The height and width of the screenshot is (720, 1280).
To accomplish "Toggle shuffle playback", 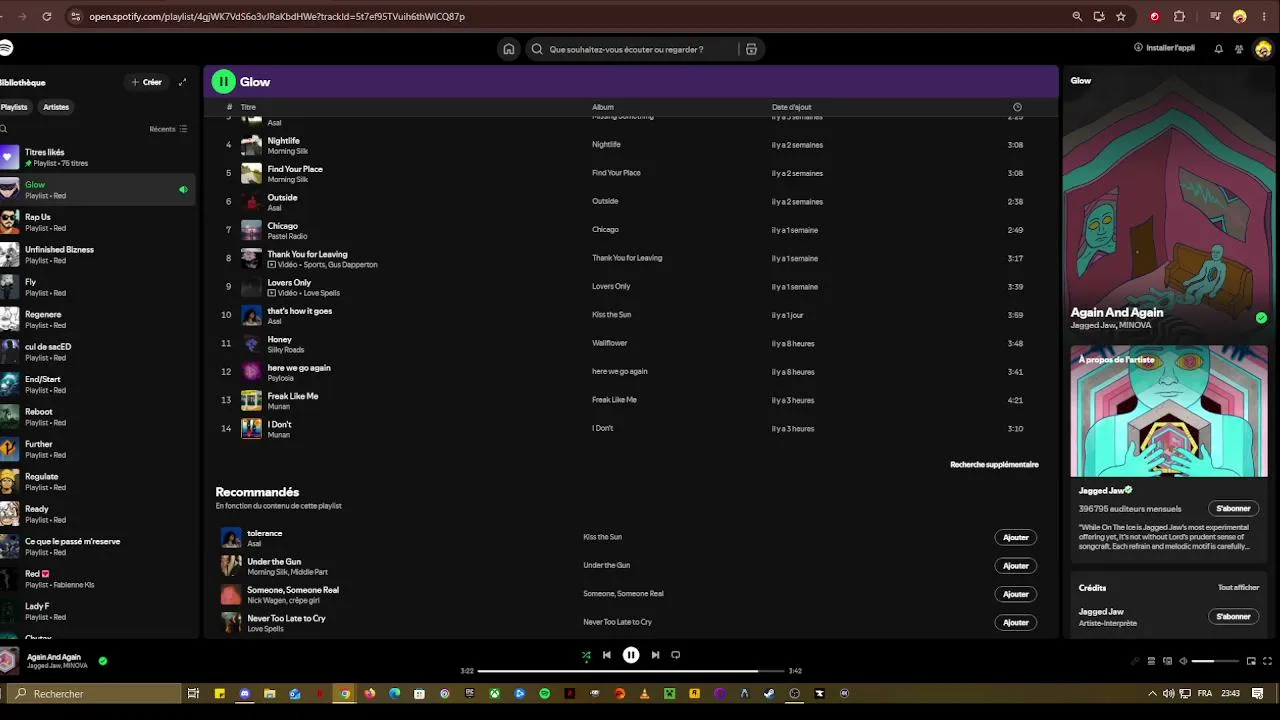I will [x=586, y=655].
